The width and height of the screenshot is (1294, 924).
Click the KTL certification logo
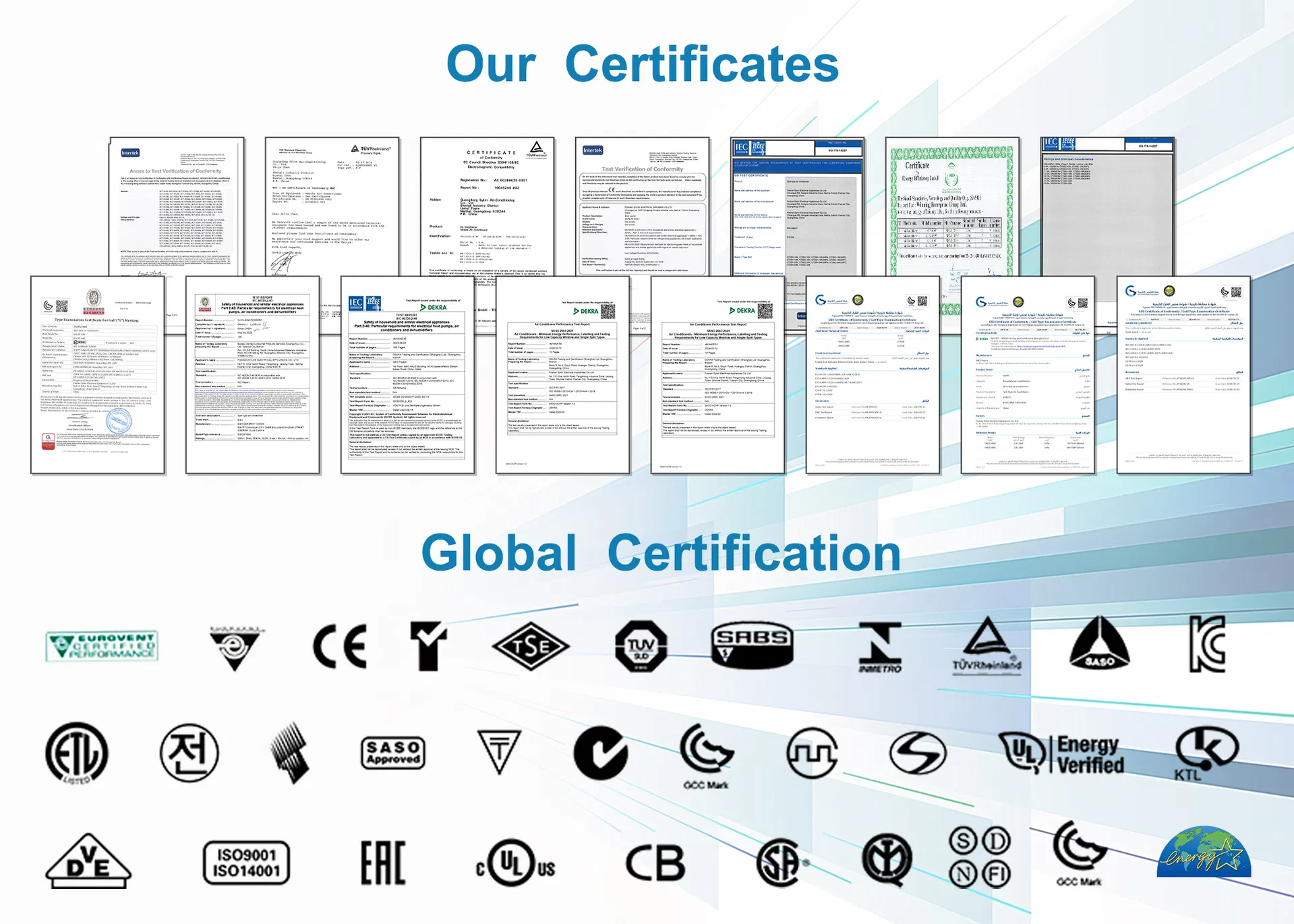pos(1206,754)
